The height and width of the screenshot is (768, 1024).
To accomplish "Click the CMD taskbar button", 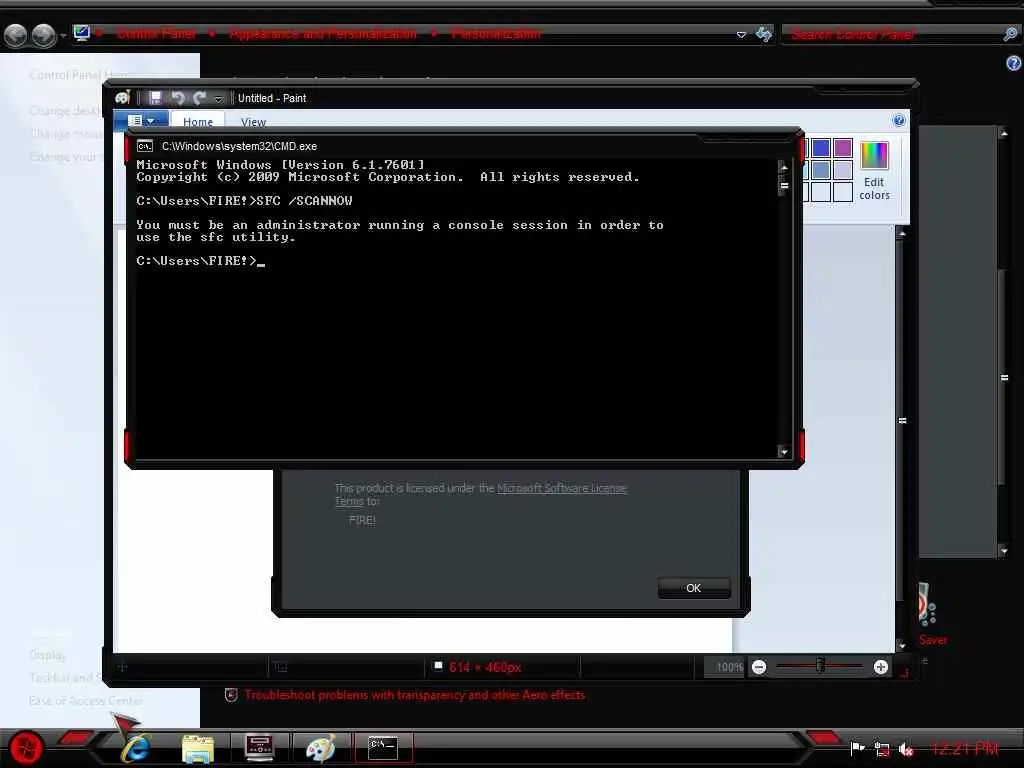I will coord(383,747).
